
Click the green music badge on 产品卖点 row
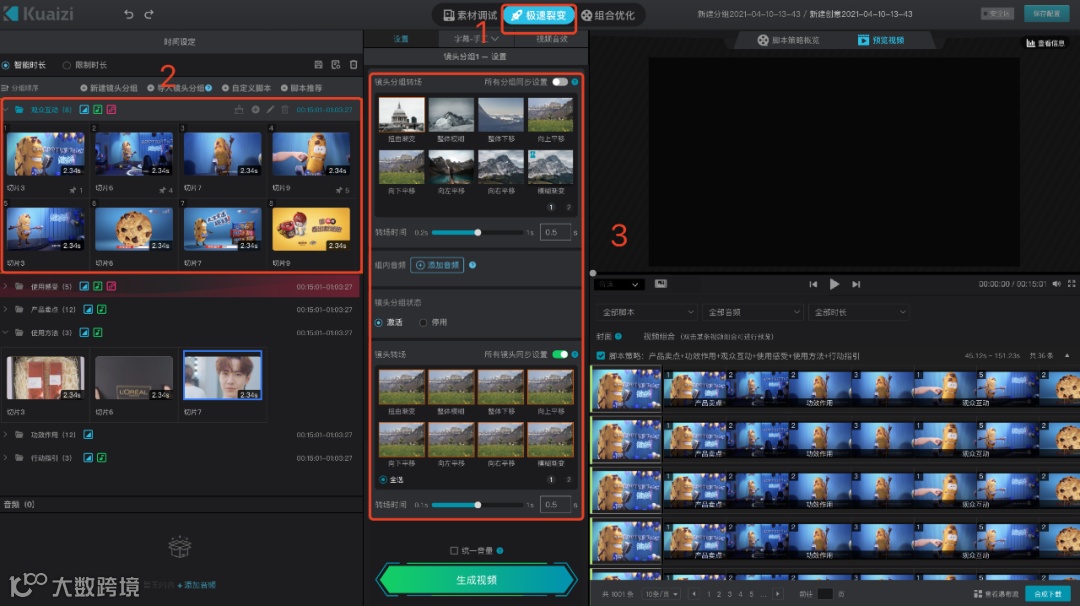point(101,309)
